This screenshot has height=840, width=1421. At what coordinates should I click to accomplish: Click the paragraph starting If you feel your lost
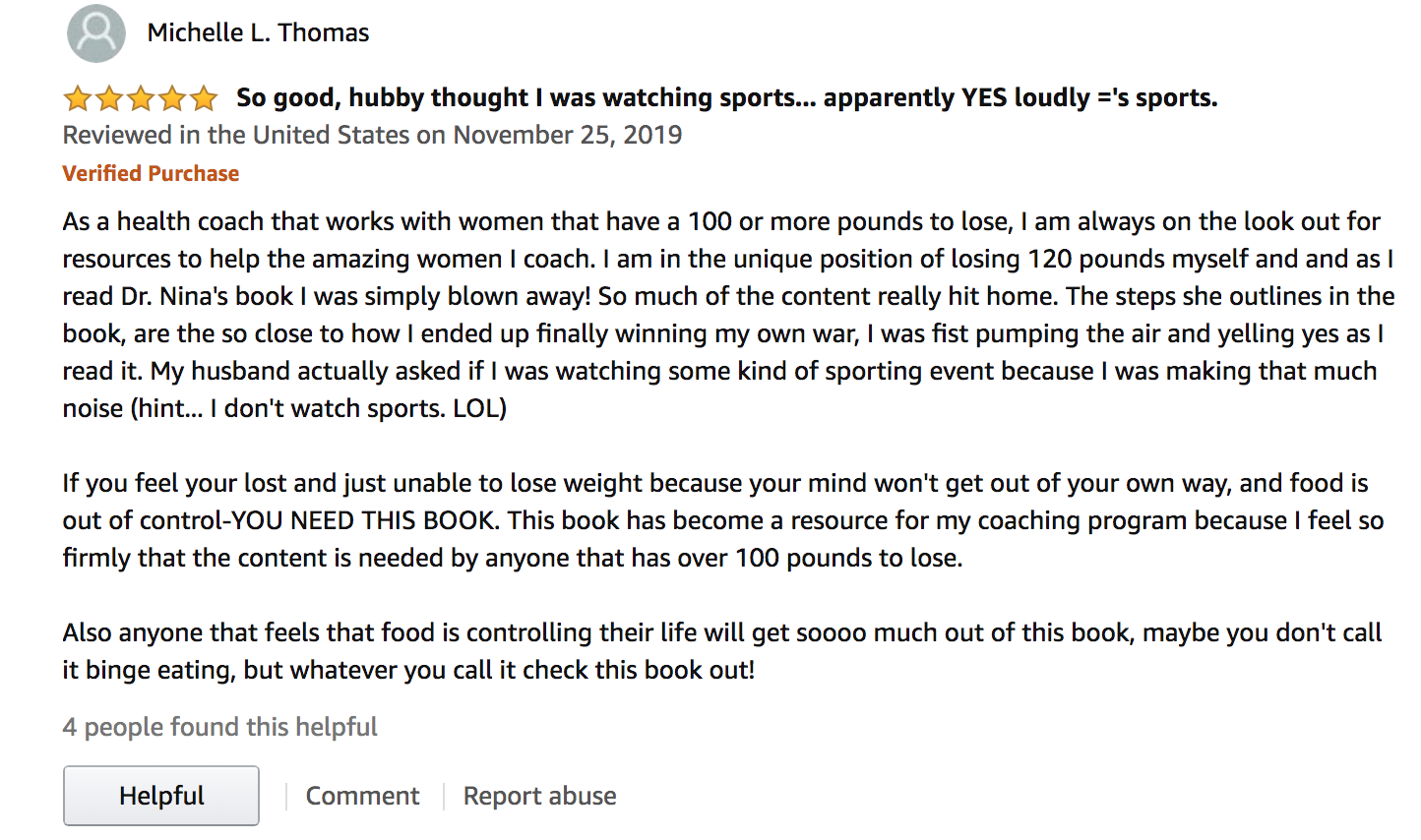click(723, 520)
